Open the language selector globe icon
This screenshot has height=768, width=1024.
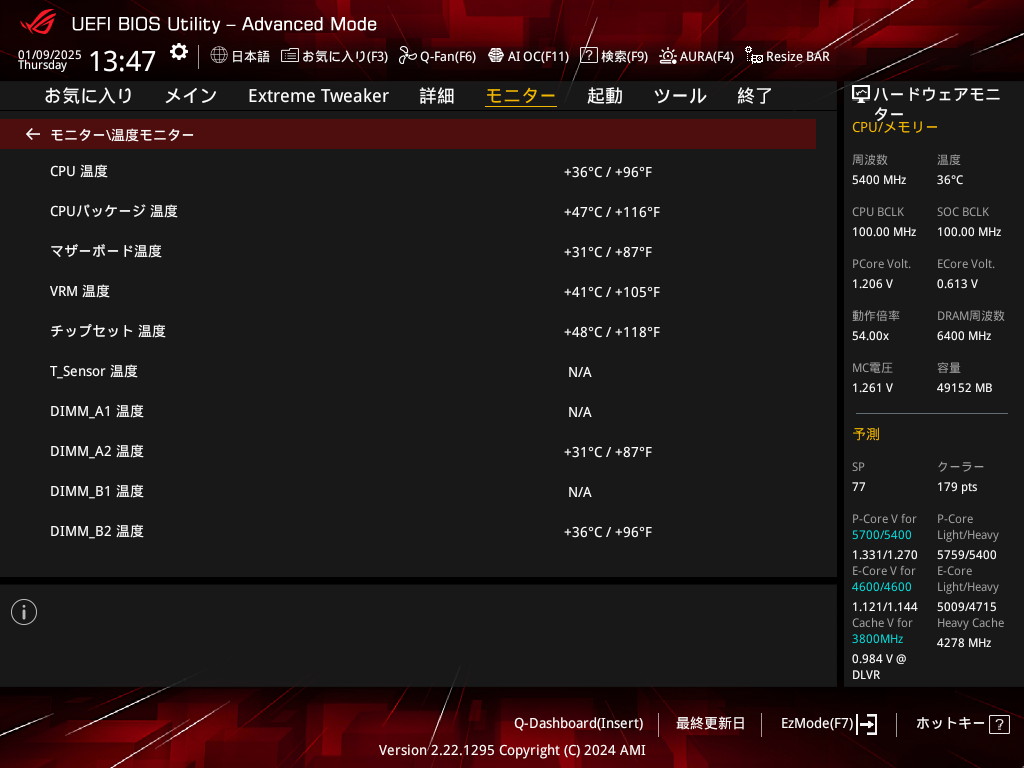[219, 56]
